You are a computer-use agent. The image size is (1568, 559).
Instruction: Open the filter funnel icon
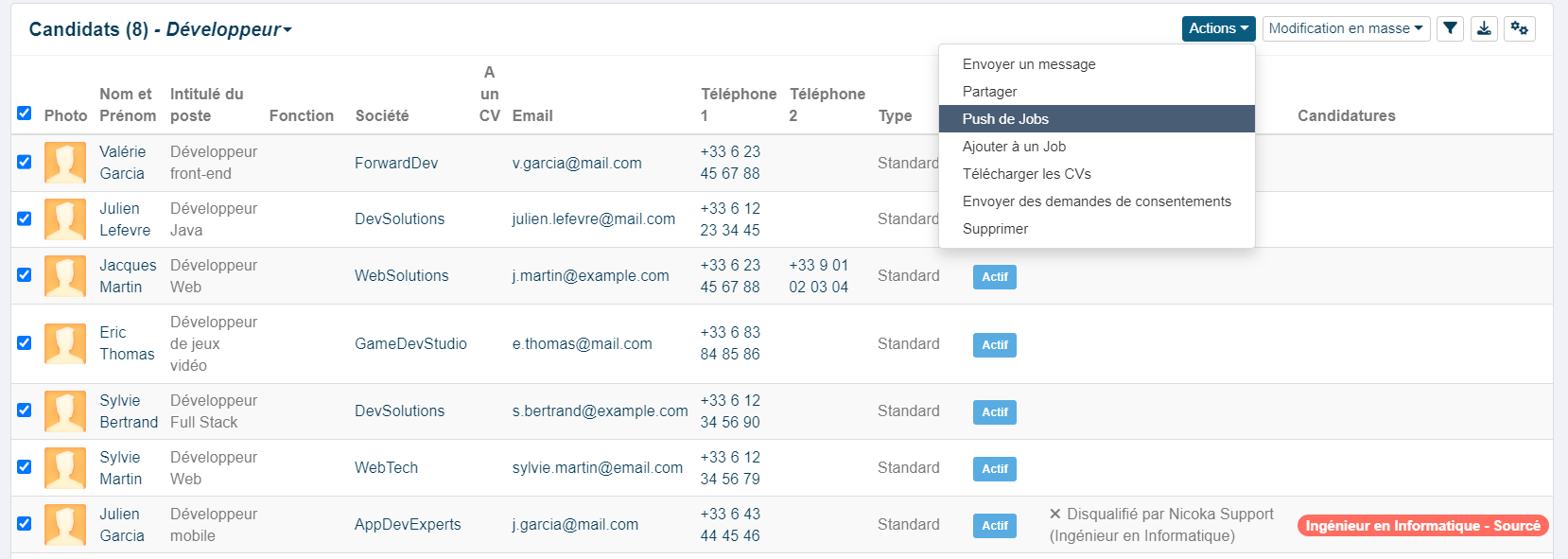coord(1450,28)
